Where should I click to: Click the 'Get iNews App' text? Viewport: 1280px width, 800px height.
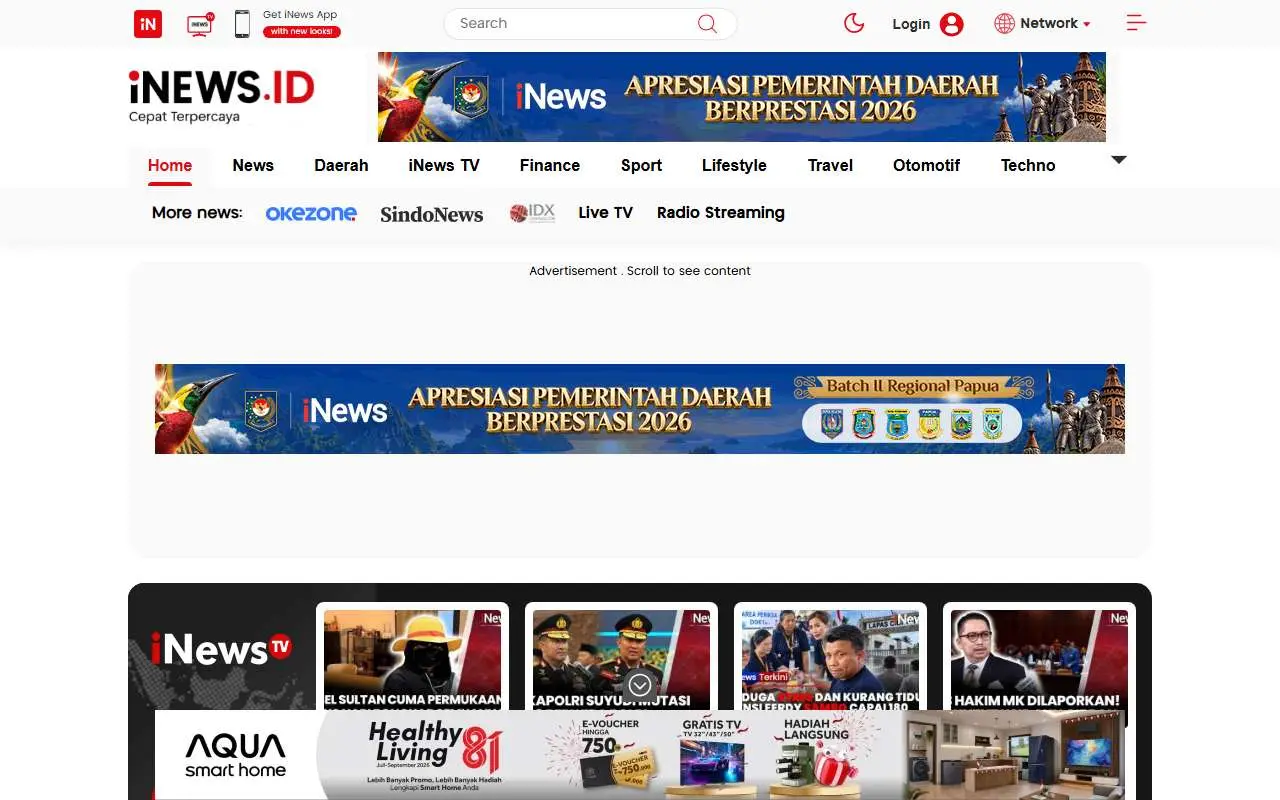click(x=300, y=15)
